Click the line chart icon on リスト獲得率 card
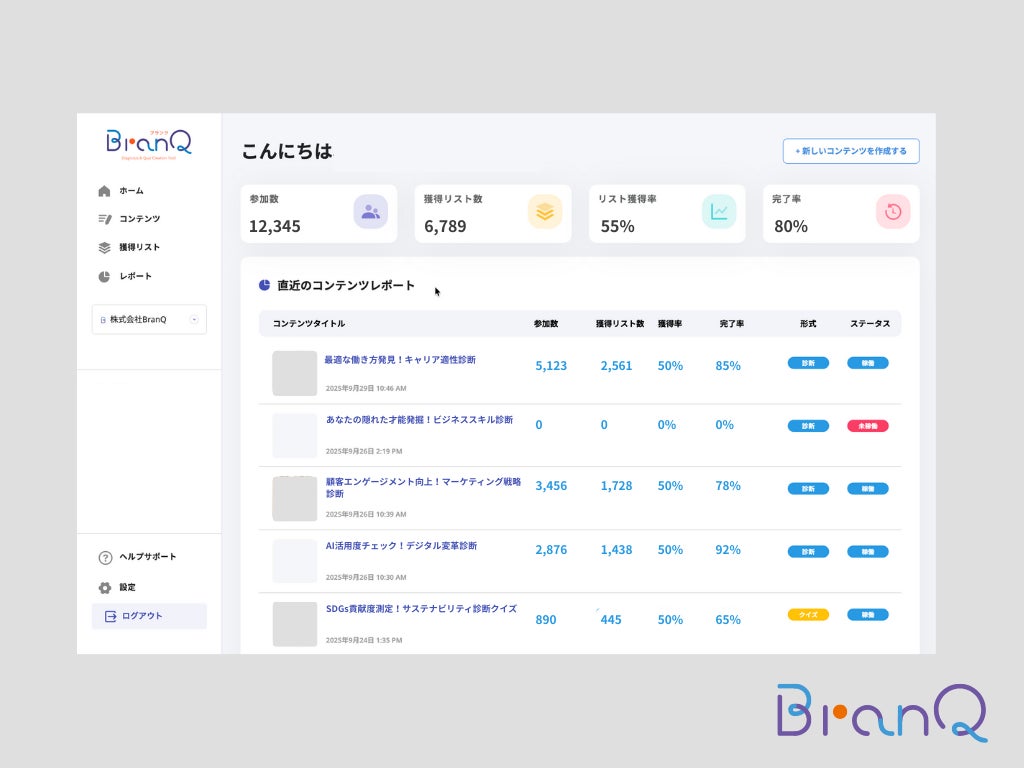 (719, 212)
